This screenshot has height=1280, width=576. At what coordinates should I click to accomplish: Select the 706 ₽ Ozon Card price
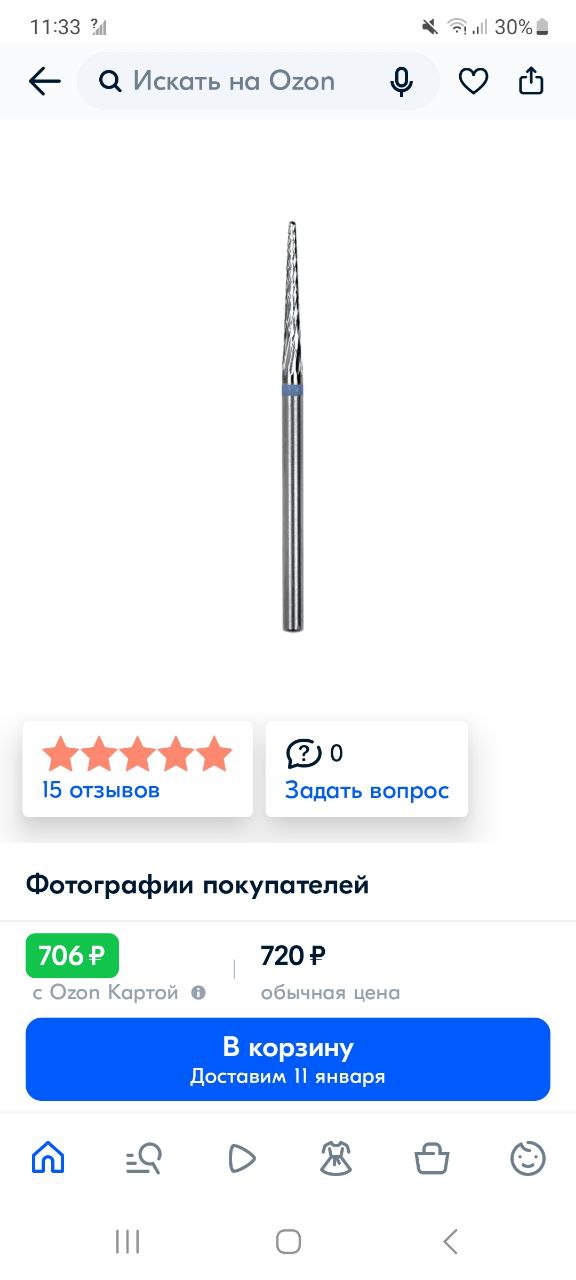click(x=72, y=955)
